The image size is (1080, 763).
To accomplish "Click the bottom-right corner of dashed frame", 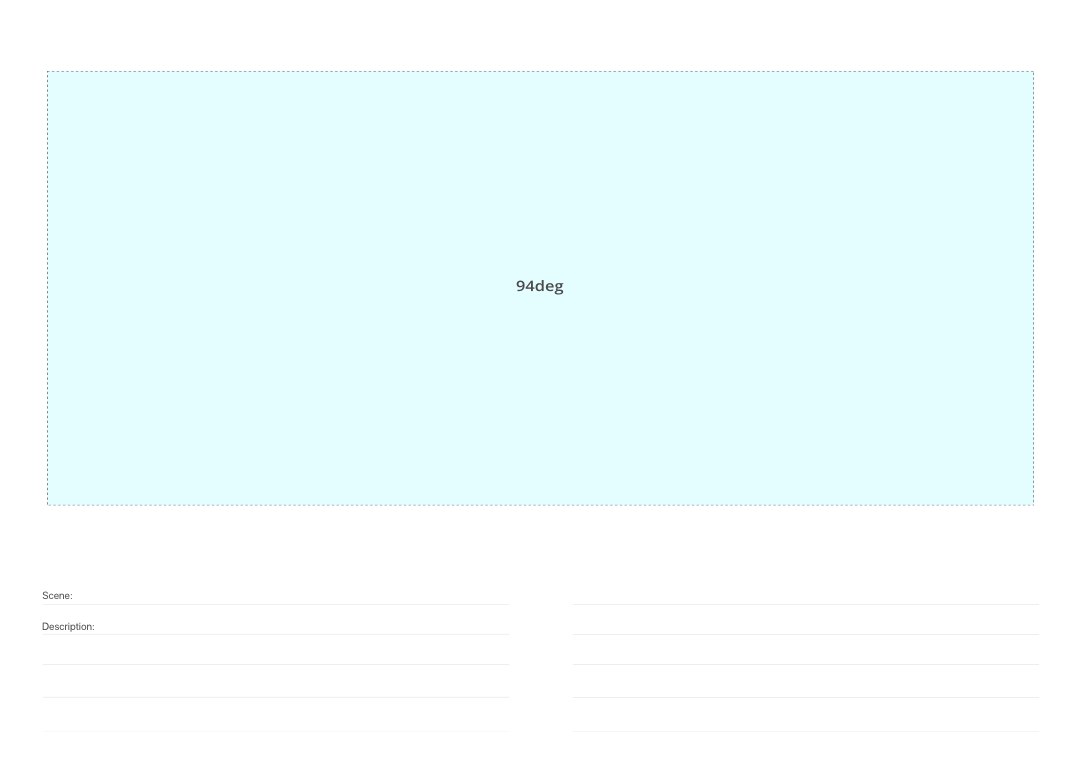I will (x=1033, y=505).
